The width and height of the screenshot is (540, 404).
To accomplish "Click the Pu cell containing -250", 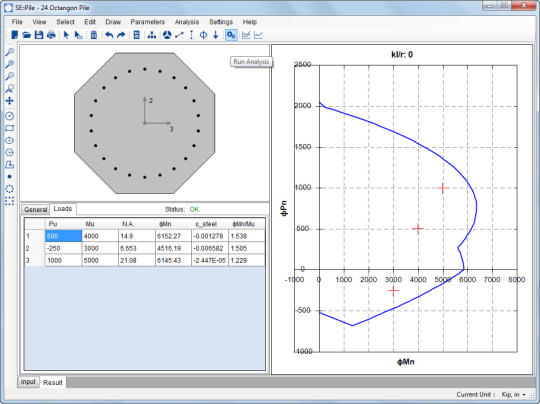I will [63, 248].
